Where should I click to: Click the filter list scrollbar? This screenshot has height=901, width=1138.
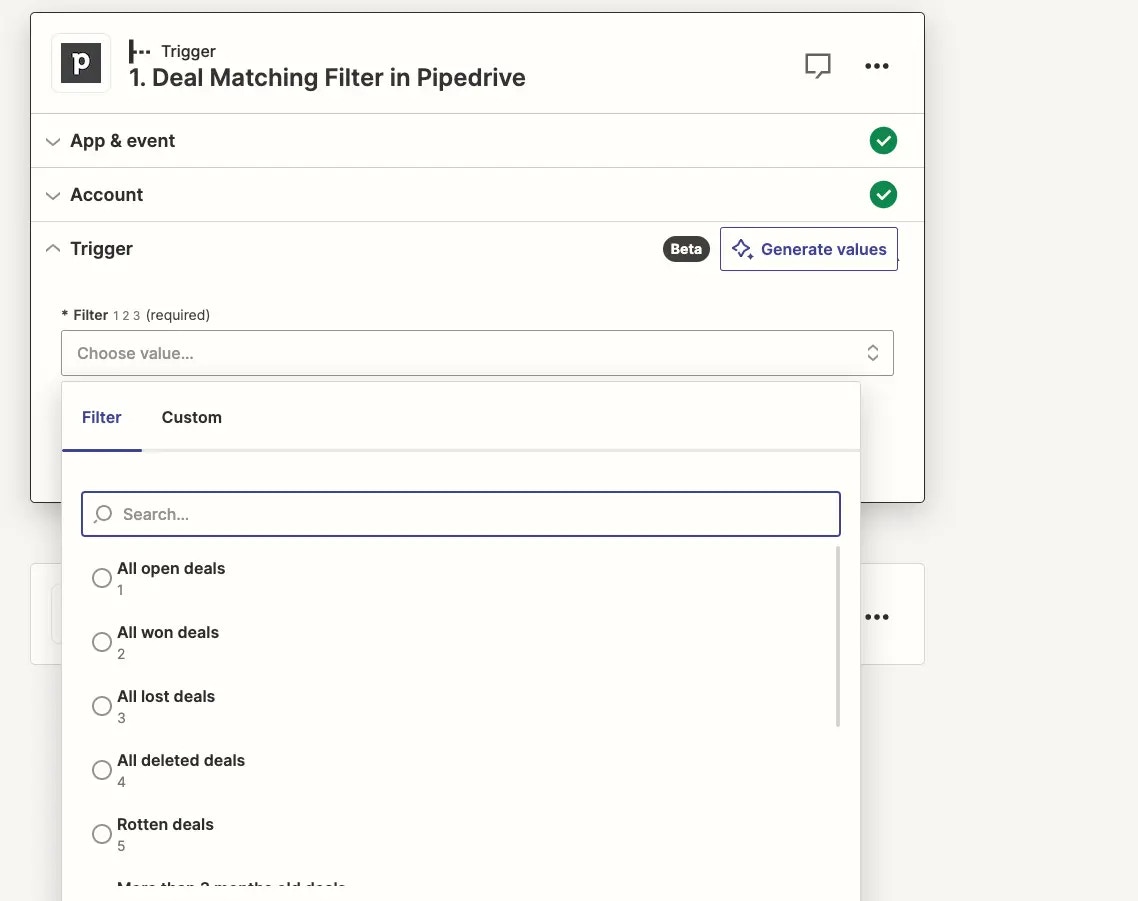(x=838, y=636)
